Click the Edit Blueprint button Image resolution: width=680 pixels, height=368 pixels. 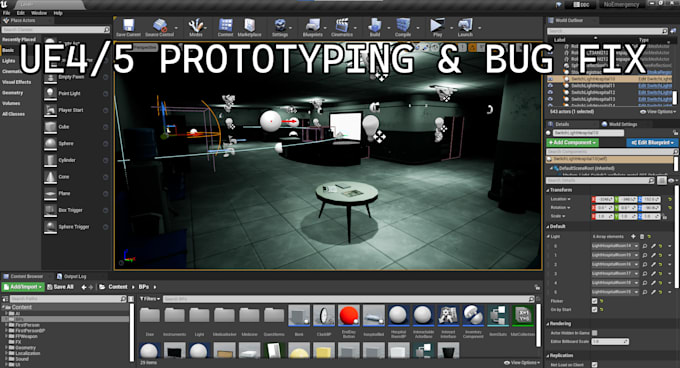pos(652,143)
